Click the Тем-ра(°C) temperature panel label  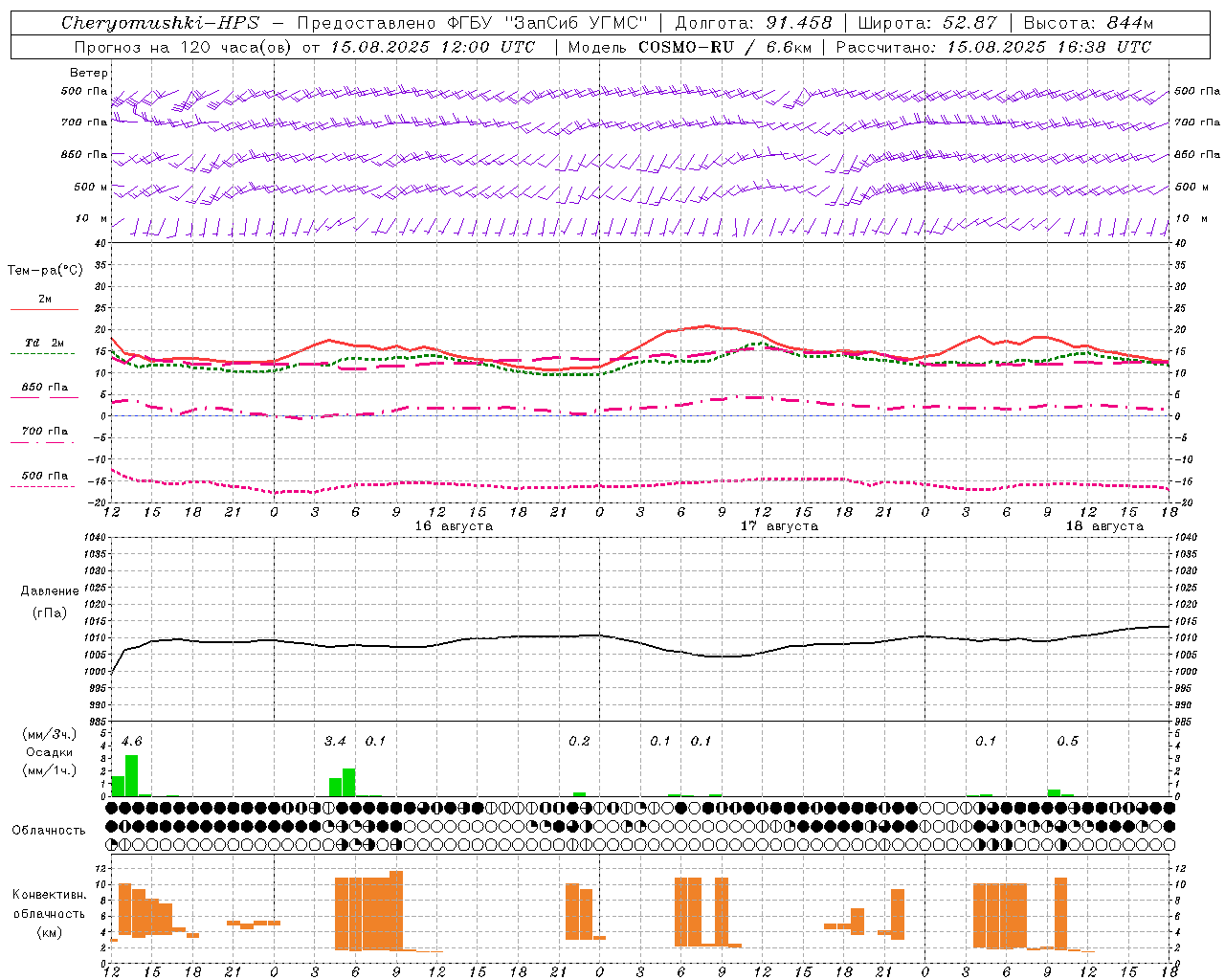click(45, 271)
